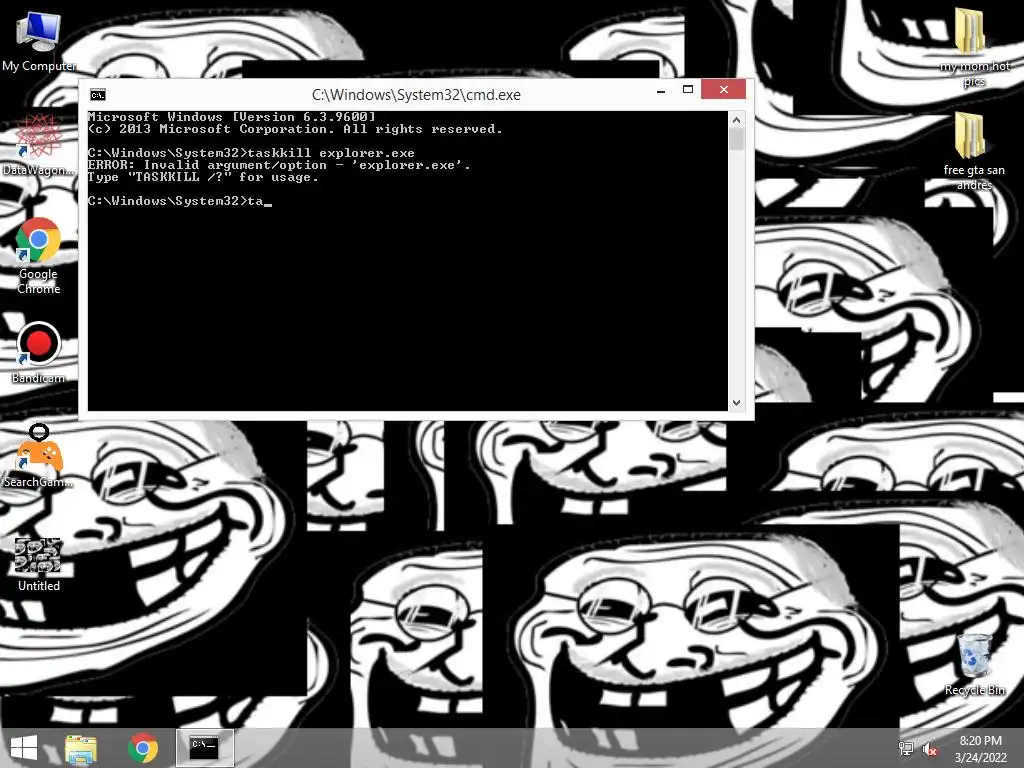Click the cmd.exe title bar text
Viewport: 1024px width, 768px height.
click(x=416, y=95)
